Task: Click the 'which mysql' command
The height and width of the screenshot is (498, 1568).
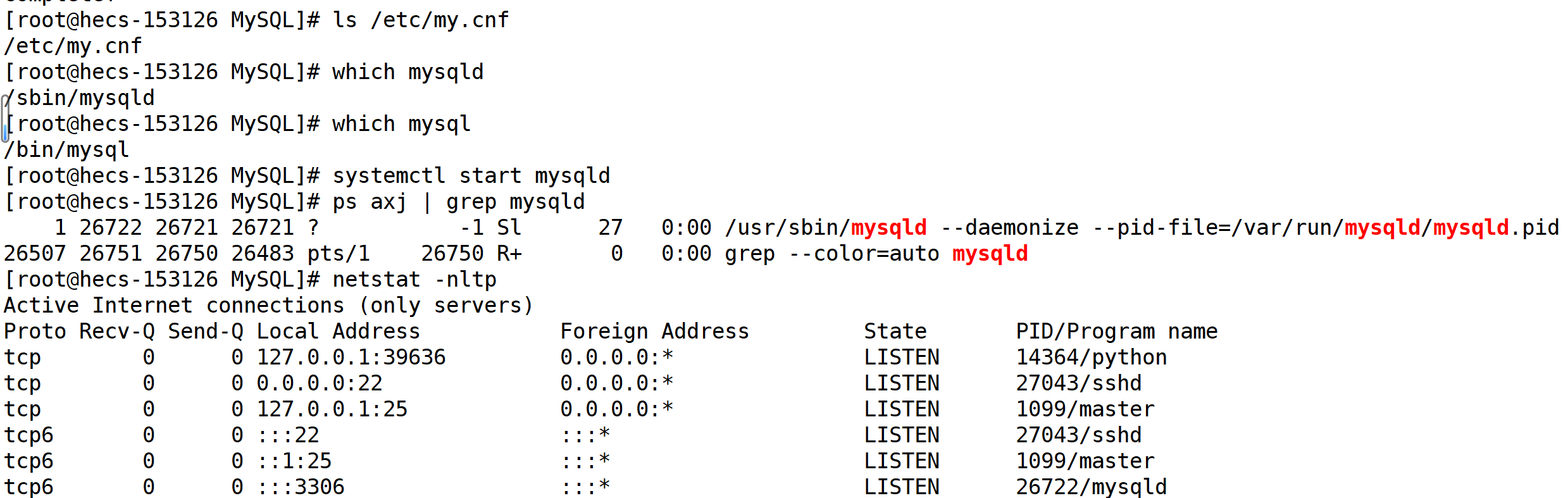Action: pos(402,124)
